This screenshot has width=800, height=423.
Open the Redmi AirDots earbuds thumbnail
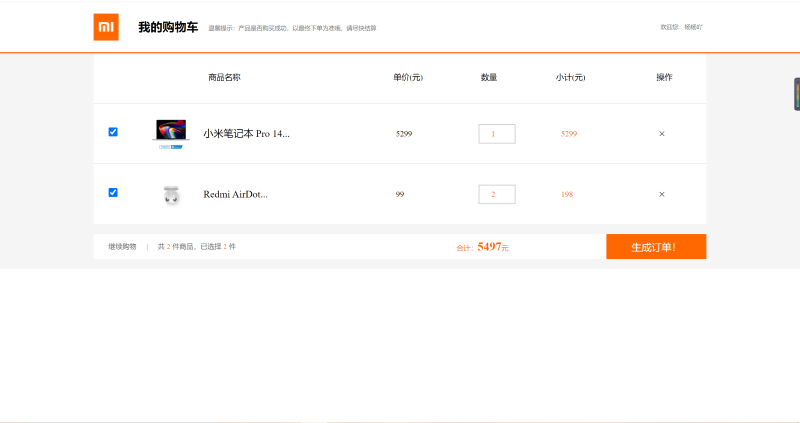[x=171, y=194]
